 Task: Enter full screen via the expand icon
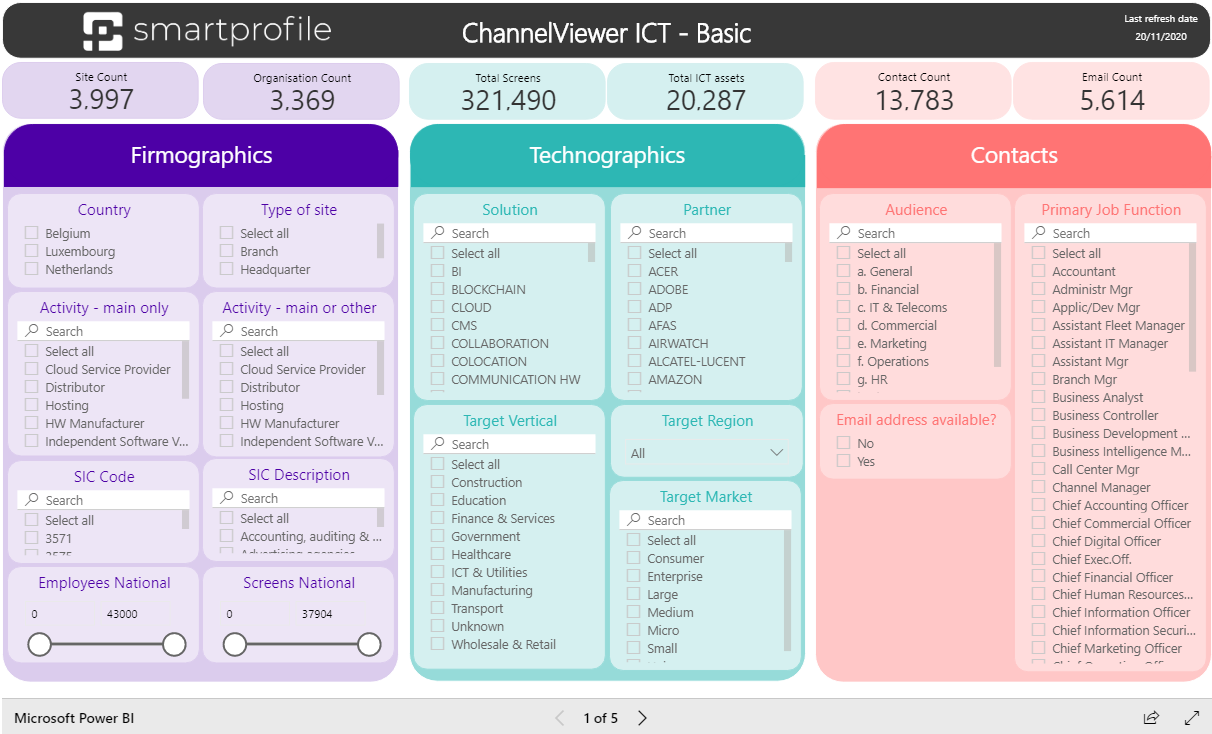click(x=1192, y=717)
